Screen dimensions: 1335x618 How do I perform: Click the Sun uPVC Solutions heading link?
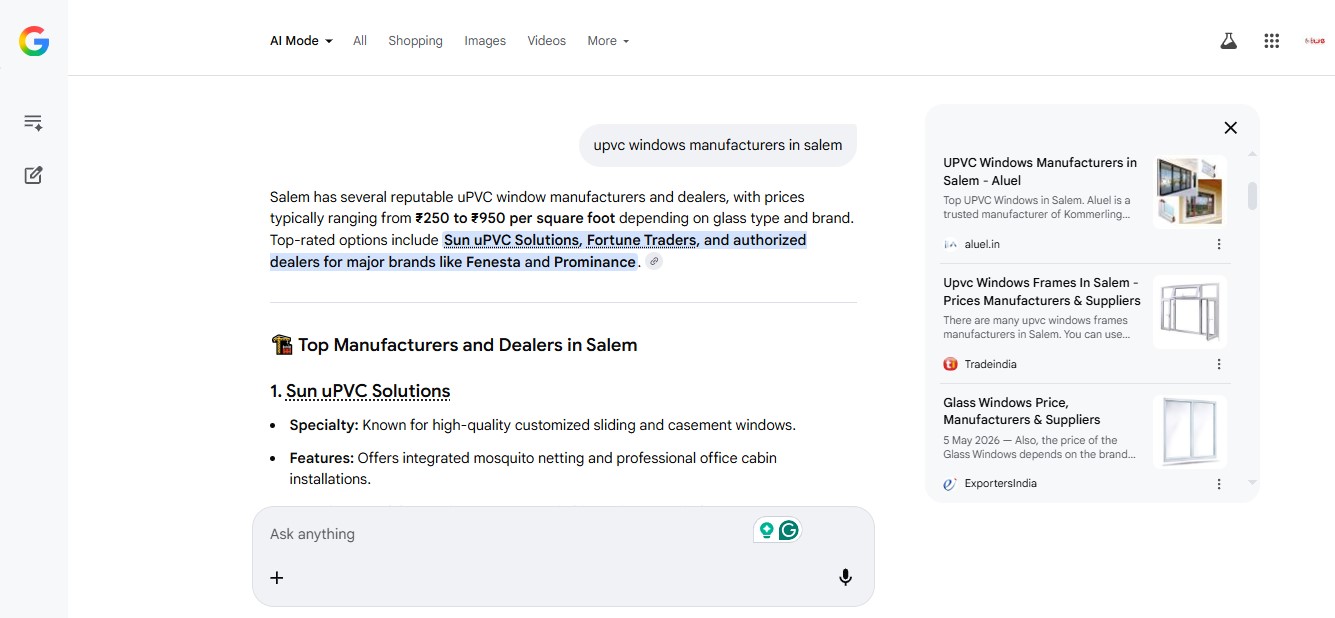tap(368, 391)
